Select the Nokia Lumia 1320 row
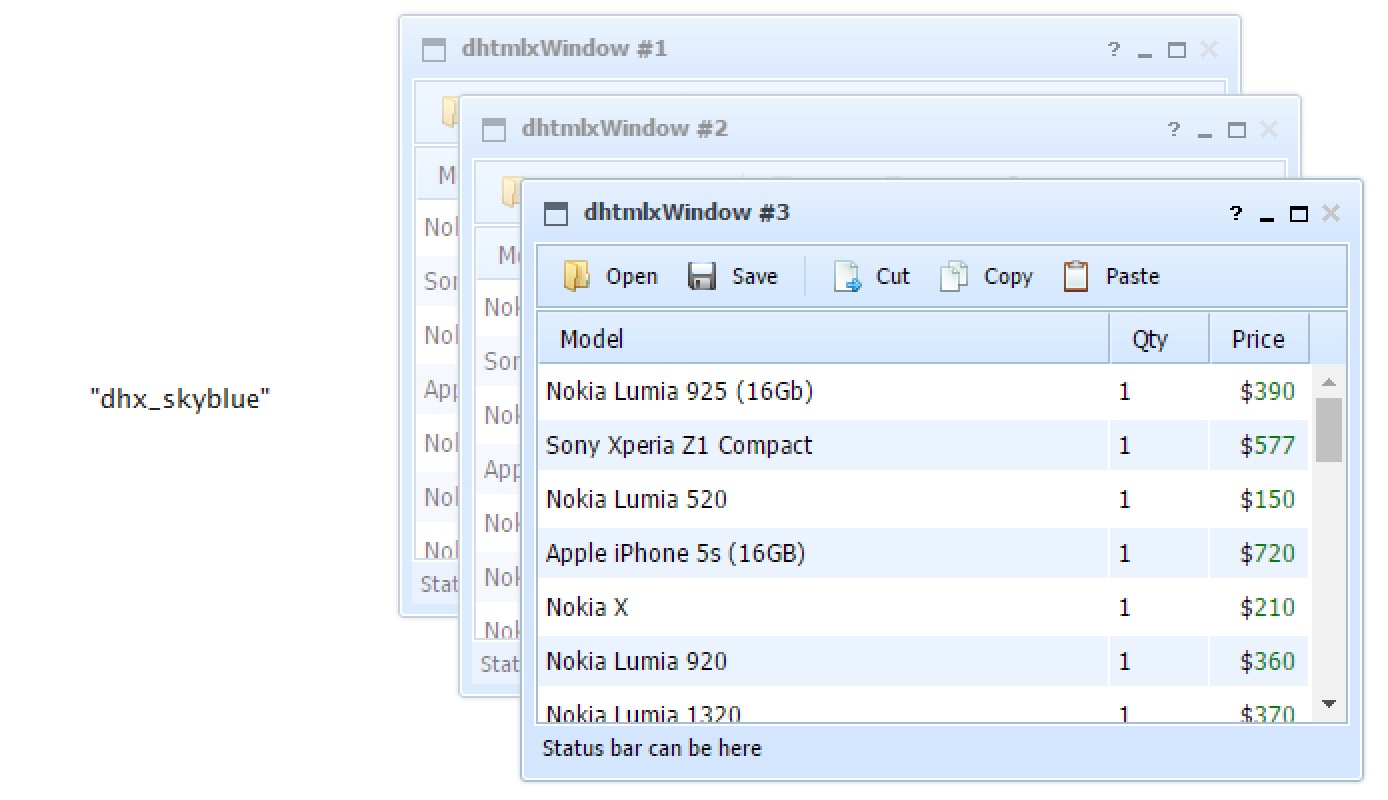The image size is (1388, 800). coord(923,706)
